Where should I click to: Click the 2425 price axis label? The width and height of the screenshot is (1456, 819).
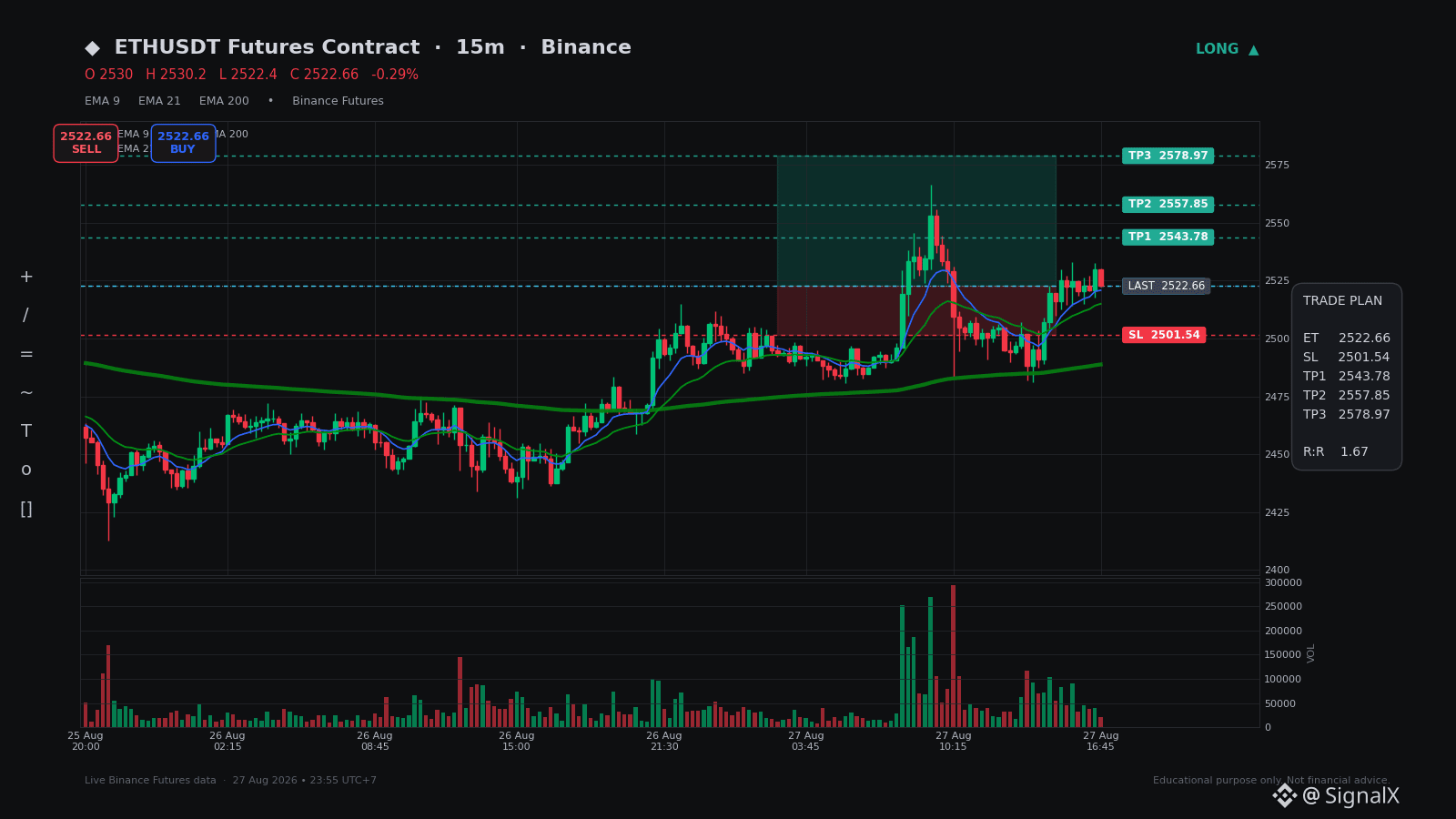click(1277, 513)
